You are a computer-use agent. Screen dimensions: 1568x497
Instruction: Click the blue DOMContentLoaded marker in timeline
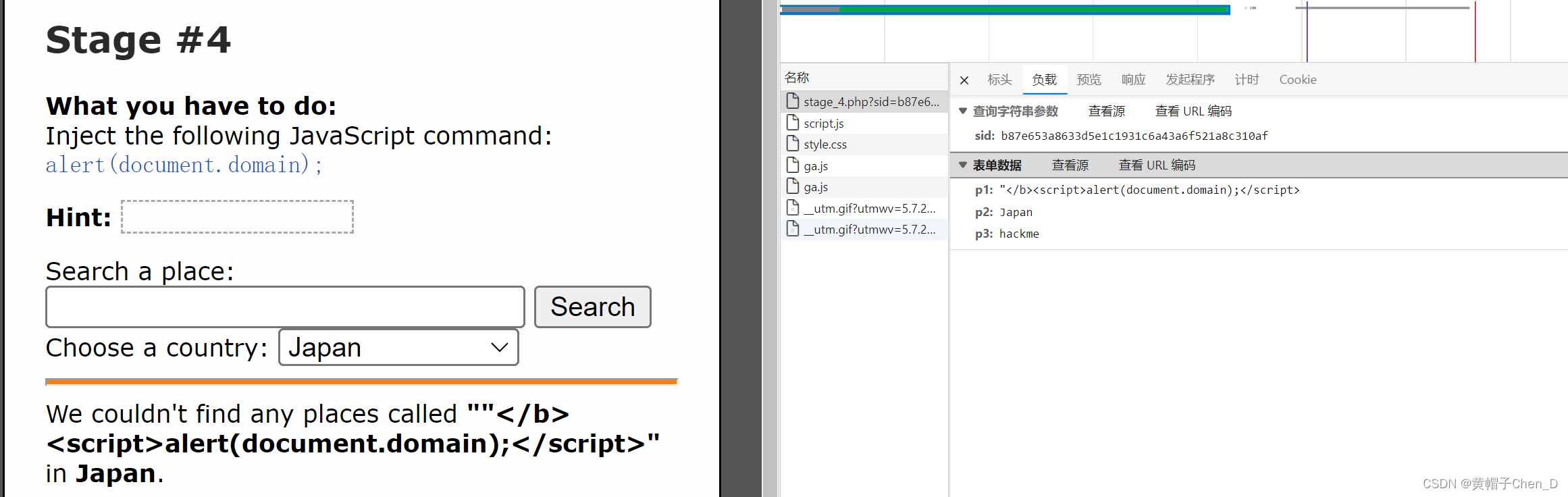(1307, 31)
